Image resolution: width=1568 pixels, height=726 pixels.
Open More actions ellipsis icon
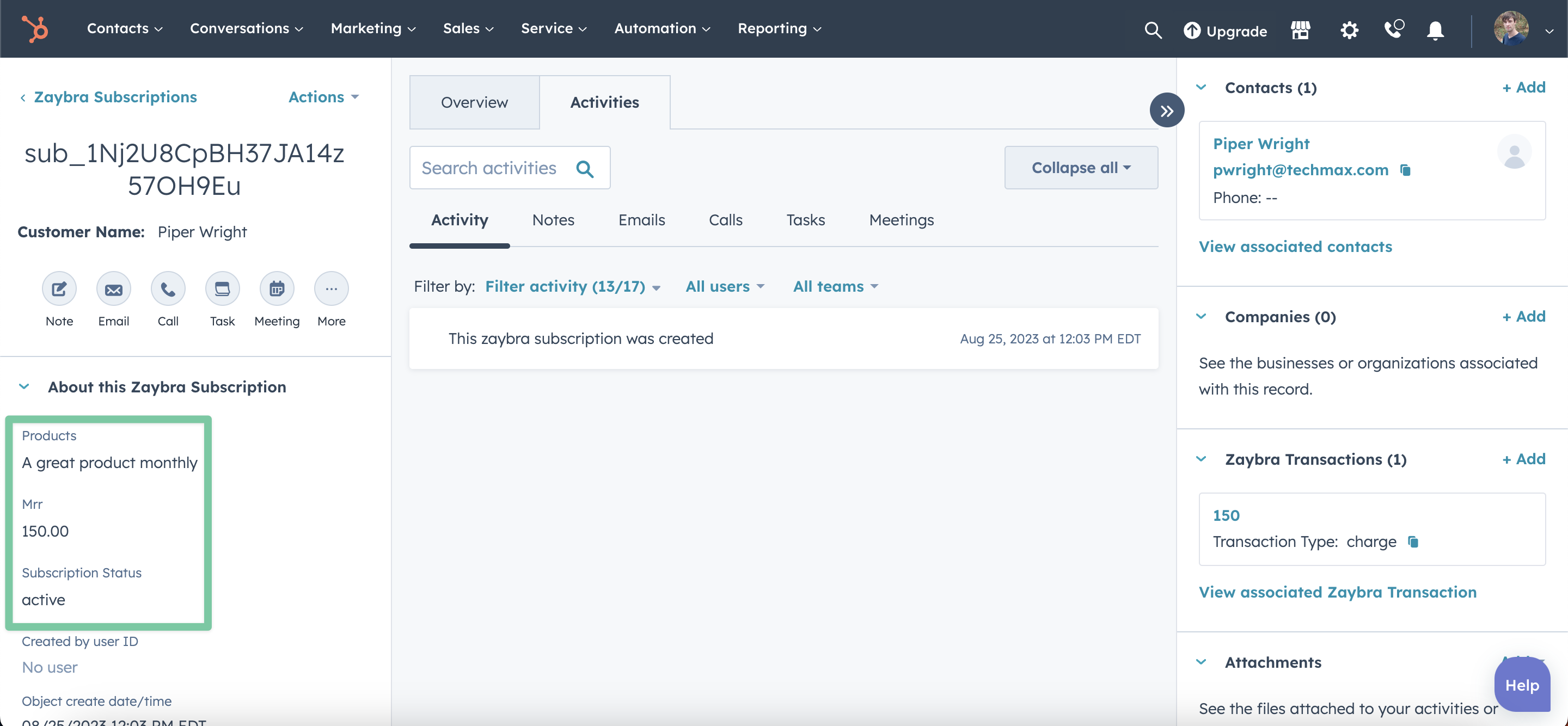pos(331,288)
